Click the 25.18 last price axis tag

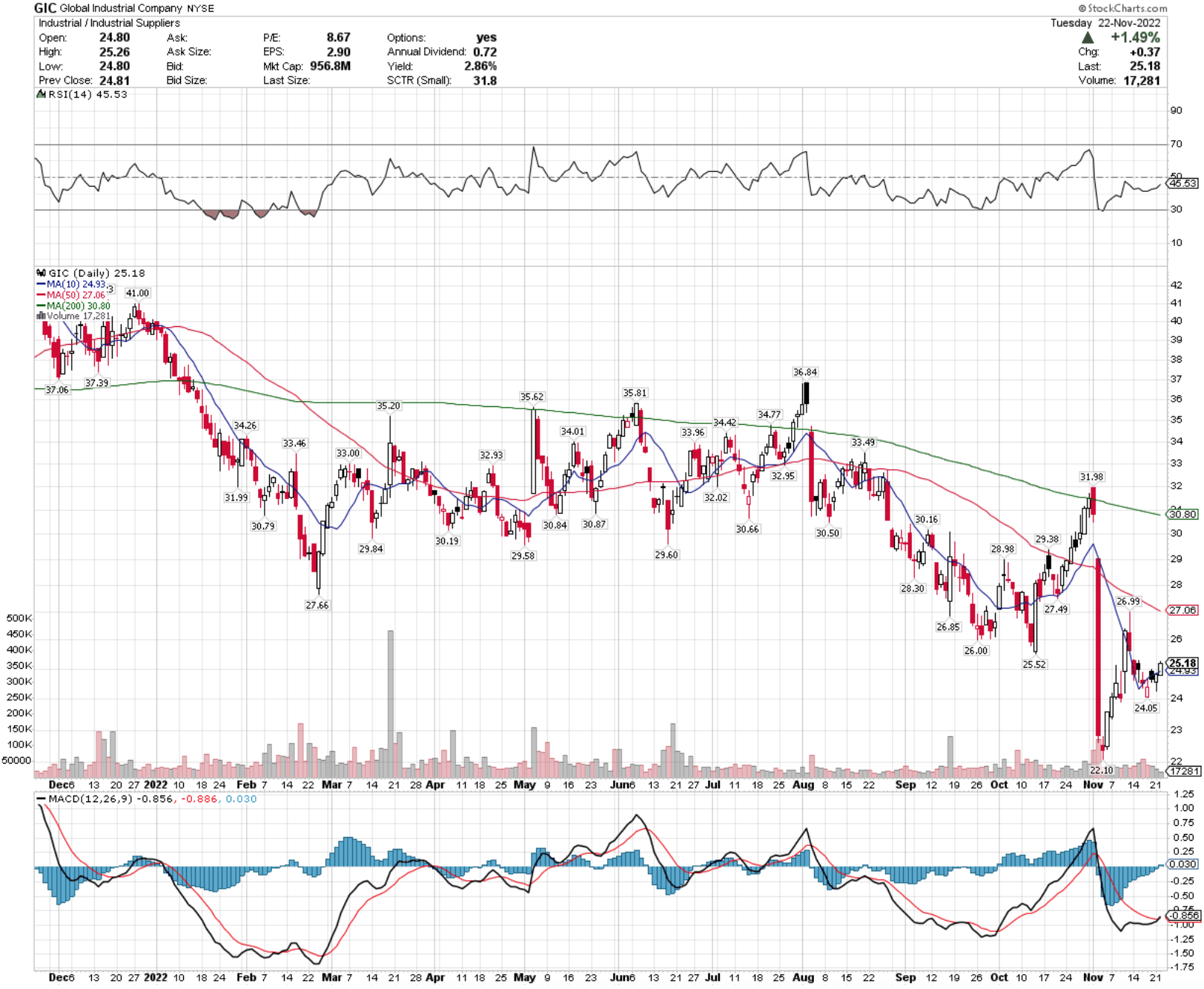(x=1182, y=663)
